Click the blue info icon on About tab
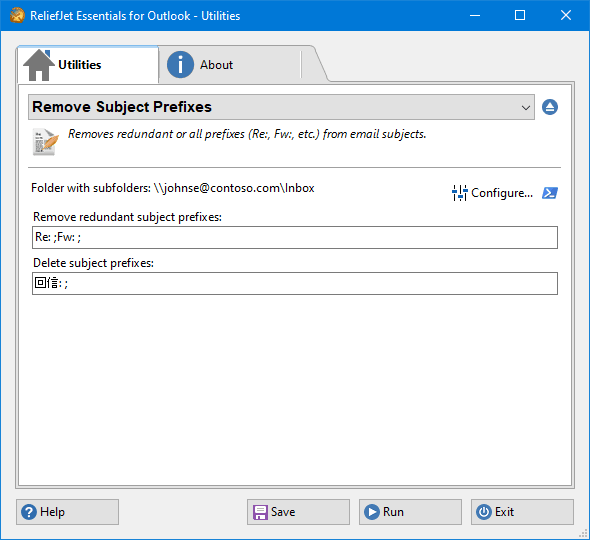Viewport: 590px width, 540px height. tap(180, 65)
